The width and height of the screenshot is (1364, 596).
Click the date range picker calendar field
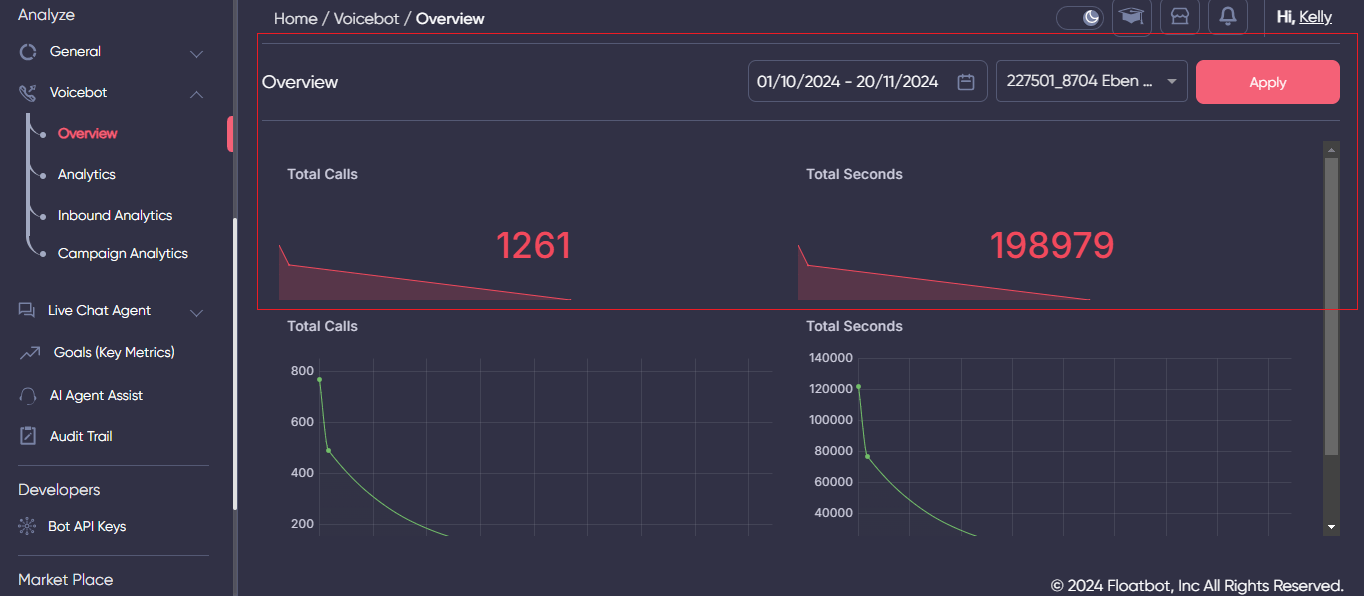(866, 81)
